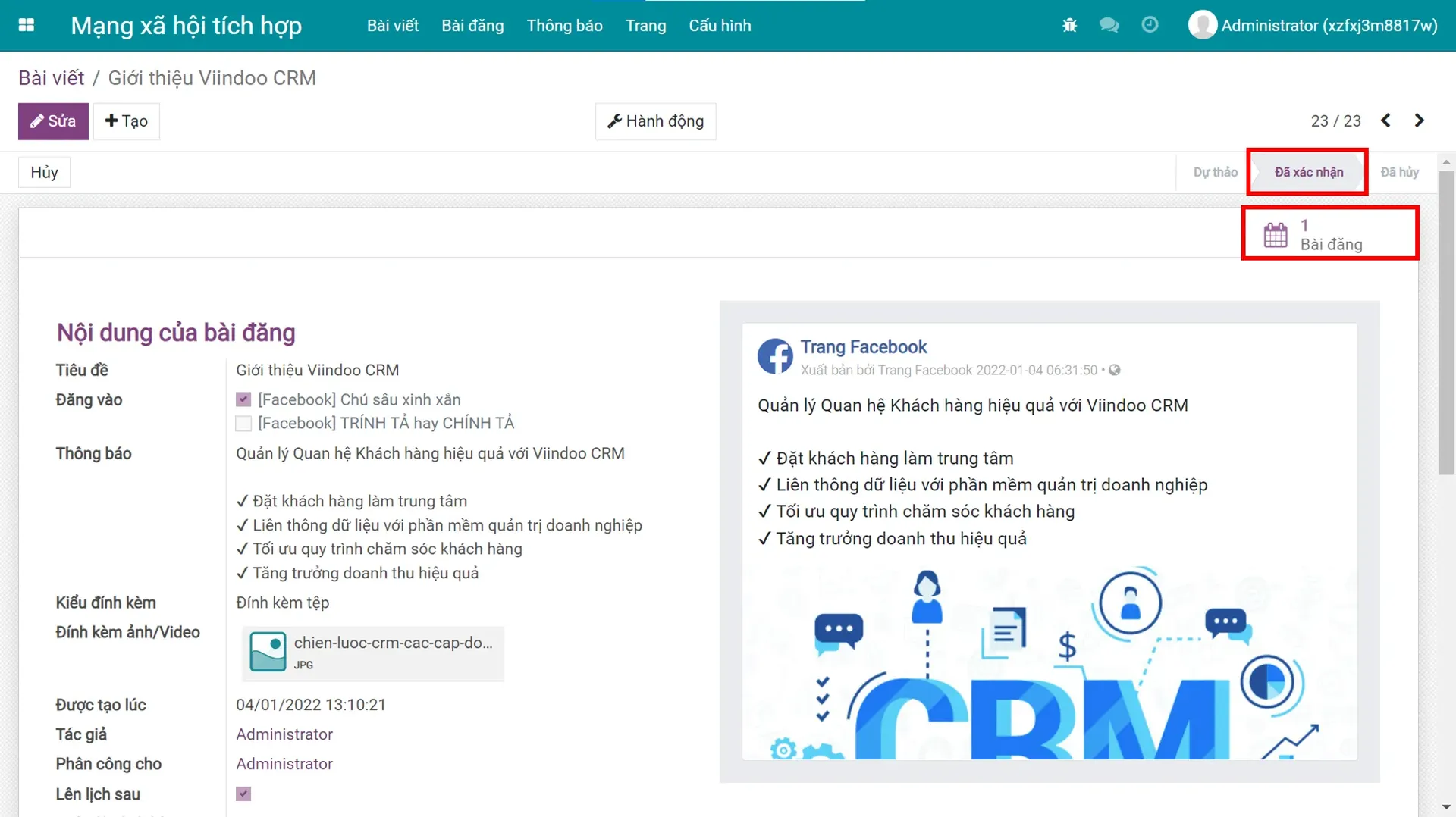Select the Dự thảo status stage
The width and height of the screenshot is (1456, 817).
(1215, 172)
